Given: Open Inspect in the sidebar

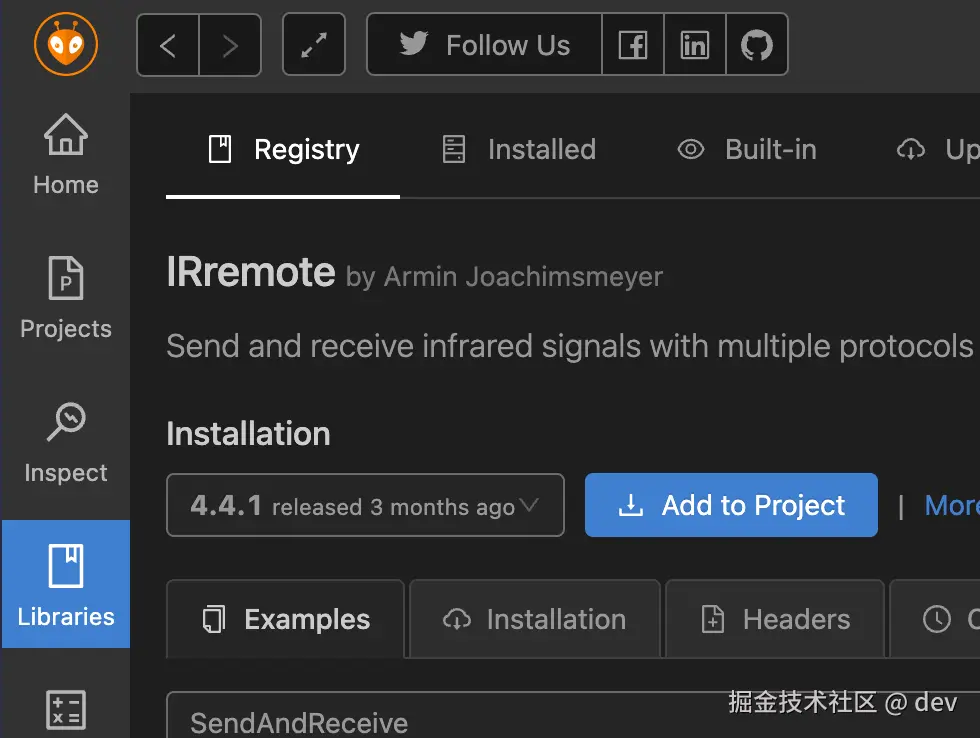Looking at the screenshot, I should pyautogui.click(x=66, y=442).
